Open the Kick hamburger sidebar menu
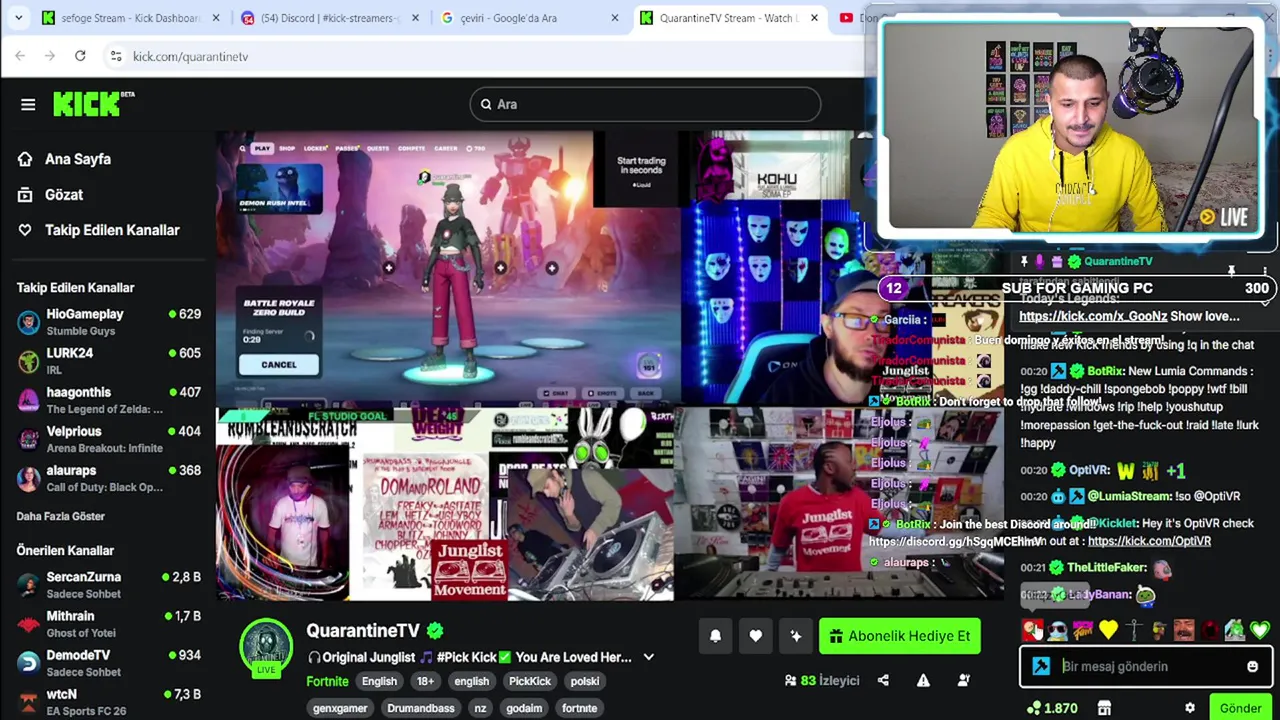Screen dimensions: 1280x720 tap(28, 104)
